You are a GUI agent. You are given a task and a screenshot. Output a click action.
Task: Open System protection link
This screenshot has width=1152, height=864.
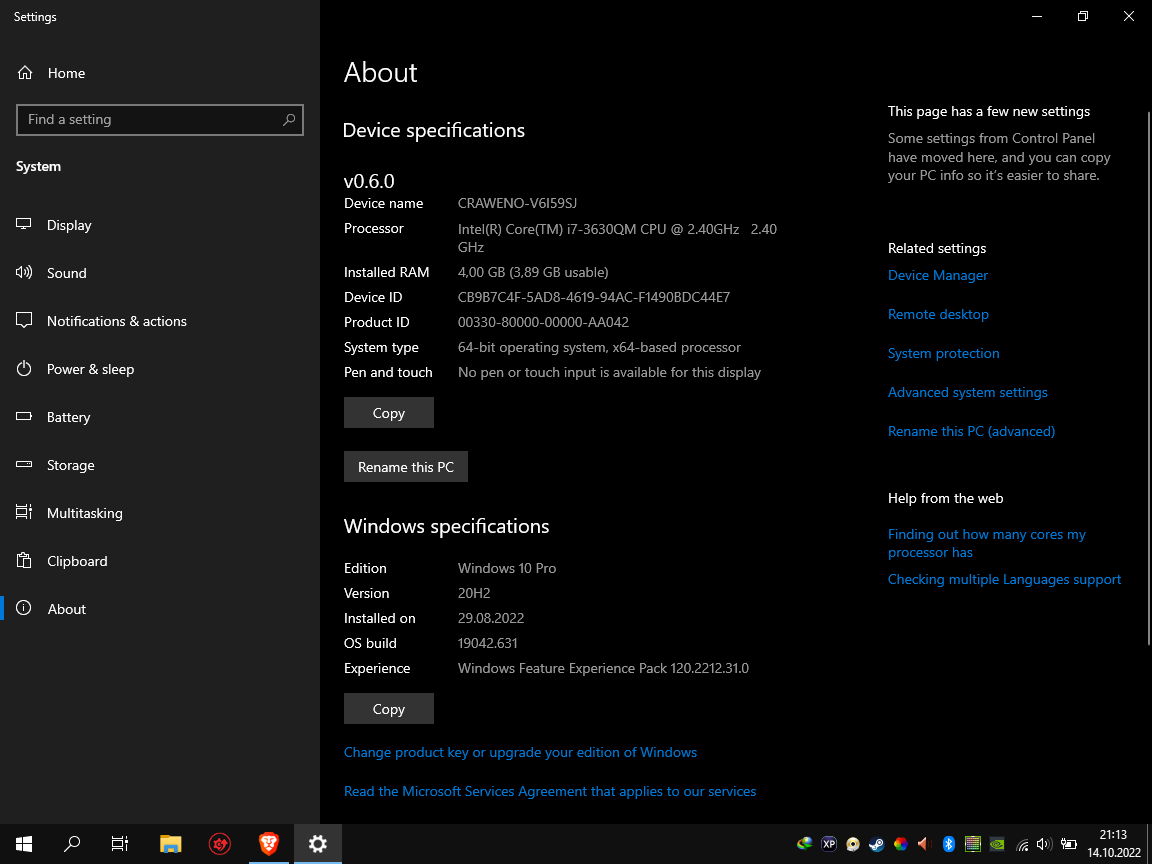pos(943,353)
